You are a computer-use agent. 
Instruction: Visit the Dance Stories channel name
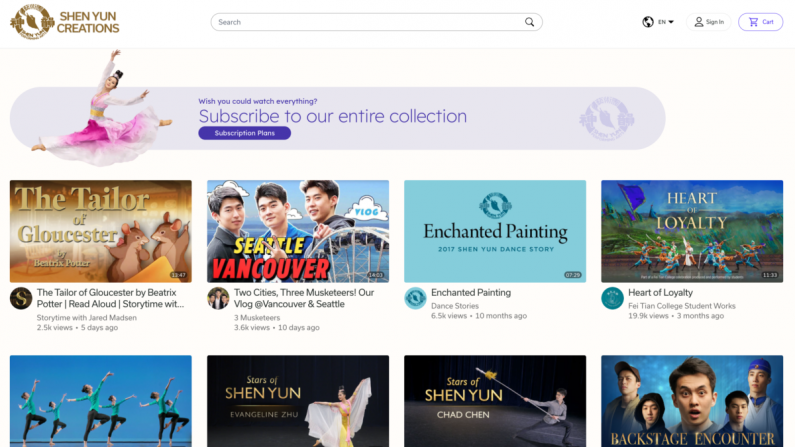[x=455, y=306]
